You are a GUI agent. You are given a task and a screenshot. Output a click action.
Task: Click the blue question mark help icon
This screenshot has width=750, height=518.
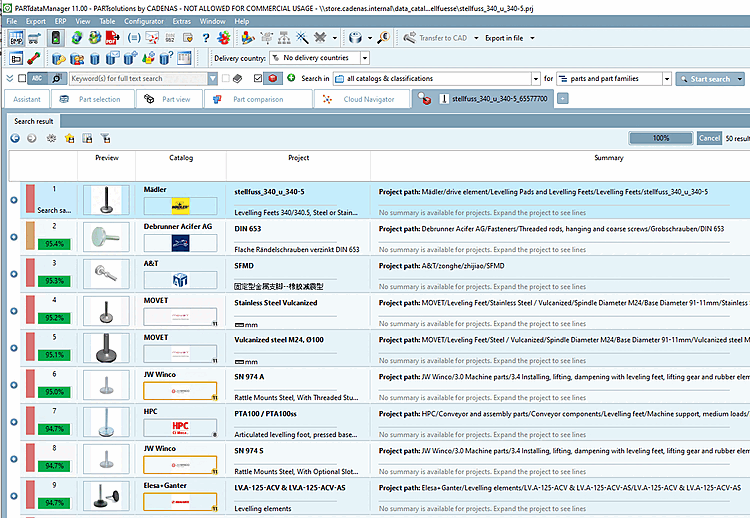(205, 38)
